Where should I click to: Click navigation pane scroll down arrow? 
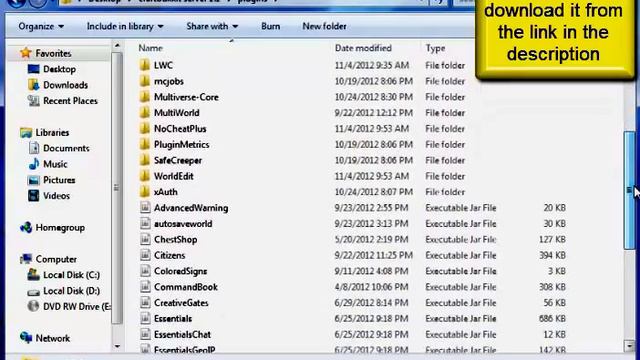[117, 346]
